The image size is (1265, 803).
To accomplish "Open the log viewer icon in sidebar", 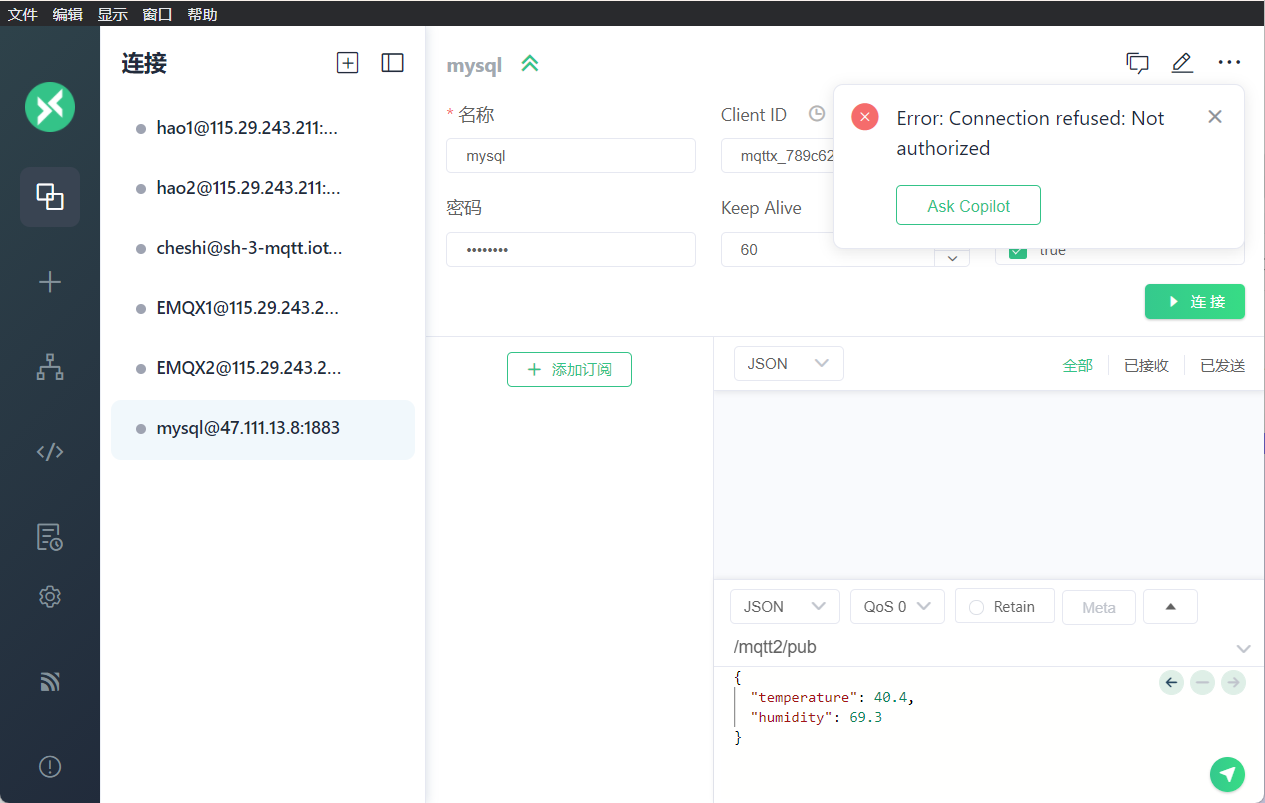I will point(50,537).
